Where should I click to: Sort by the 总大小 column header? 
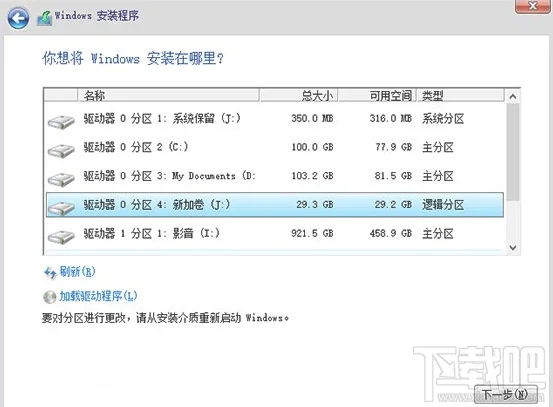(299, 95)
